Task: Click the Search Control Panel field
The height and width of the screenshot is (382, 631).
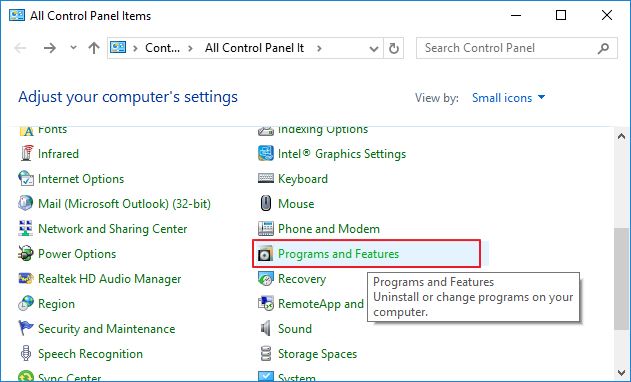Action: point(517,48)
